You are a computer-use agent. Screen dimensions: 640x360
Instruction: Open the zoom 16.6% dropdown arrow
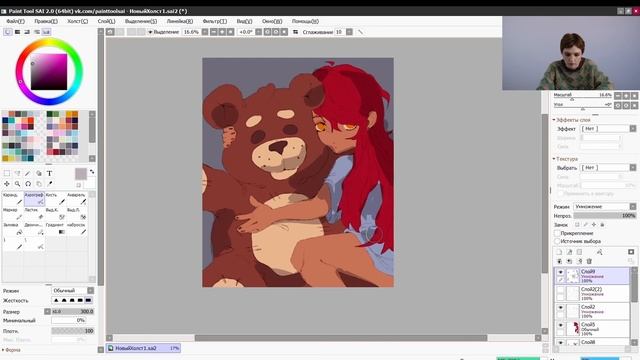(x=205, y=32)
